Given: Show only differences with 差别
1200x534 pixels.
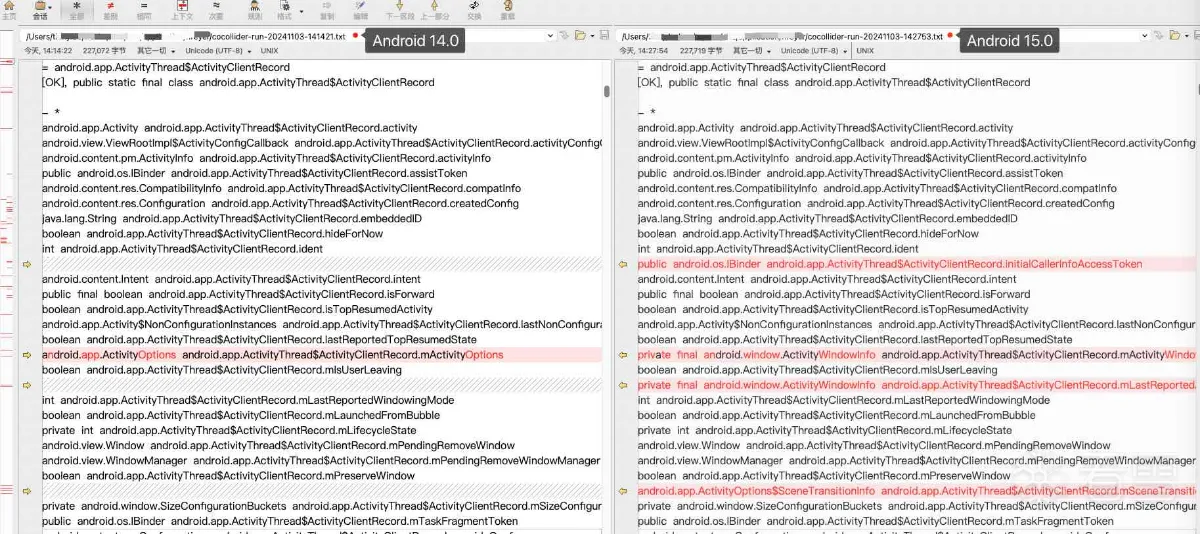Looking at the screenshot, I should 110,10.
